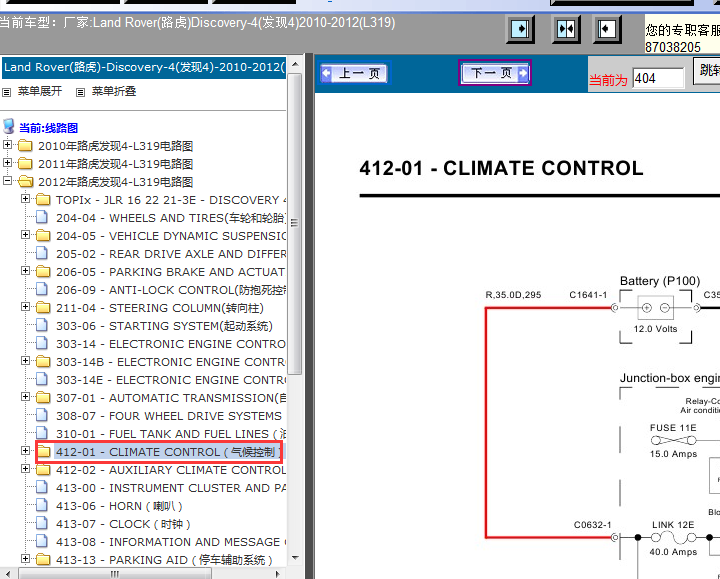Screen dimensions: 720x579
Task: Expand the 206-05 Parking Brake node
Action: (26, 270)
